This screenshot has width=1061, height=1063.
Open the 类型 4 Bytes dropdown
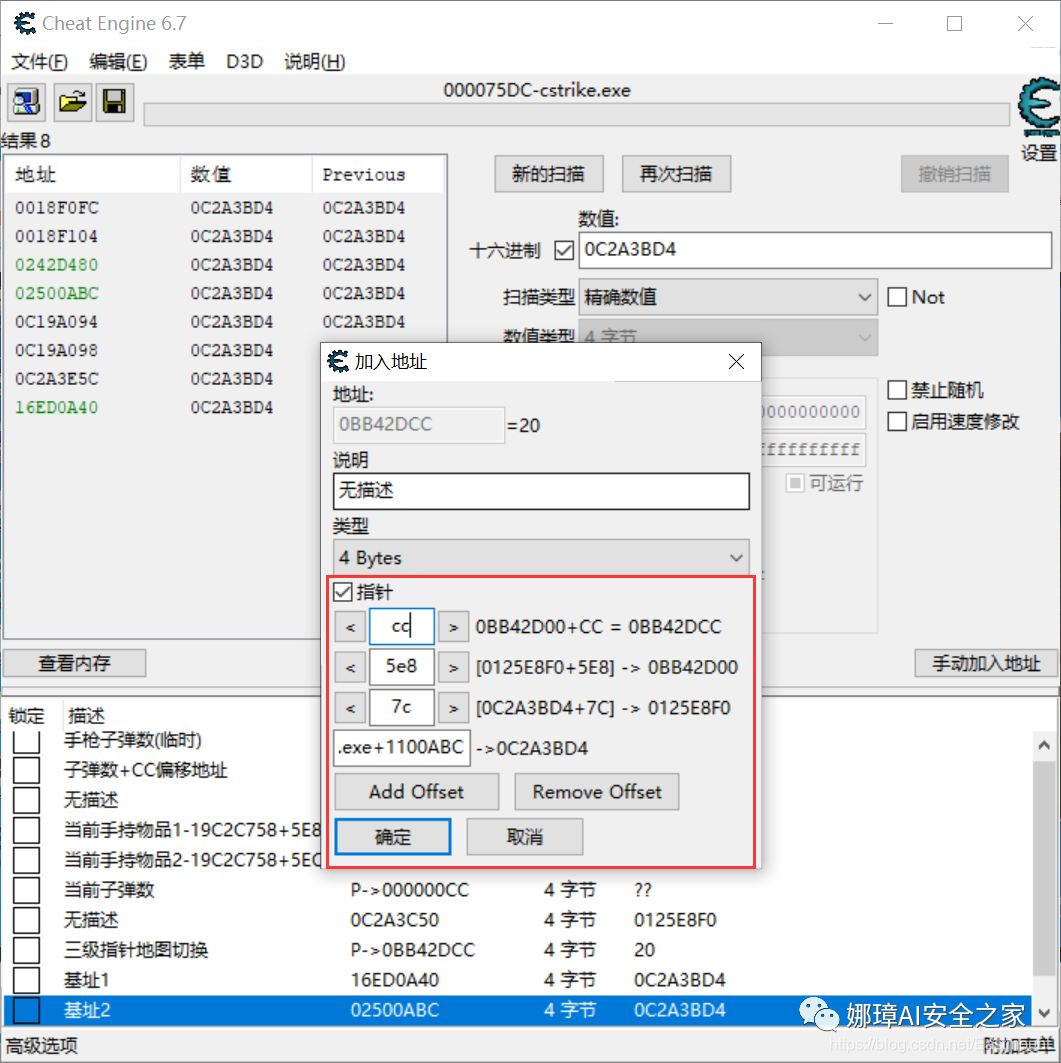pos(541,558)
